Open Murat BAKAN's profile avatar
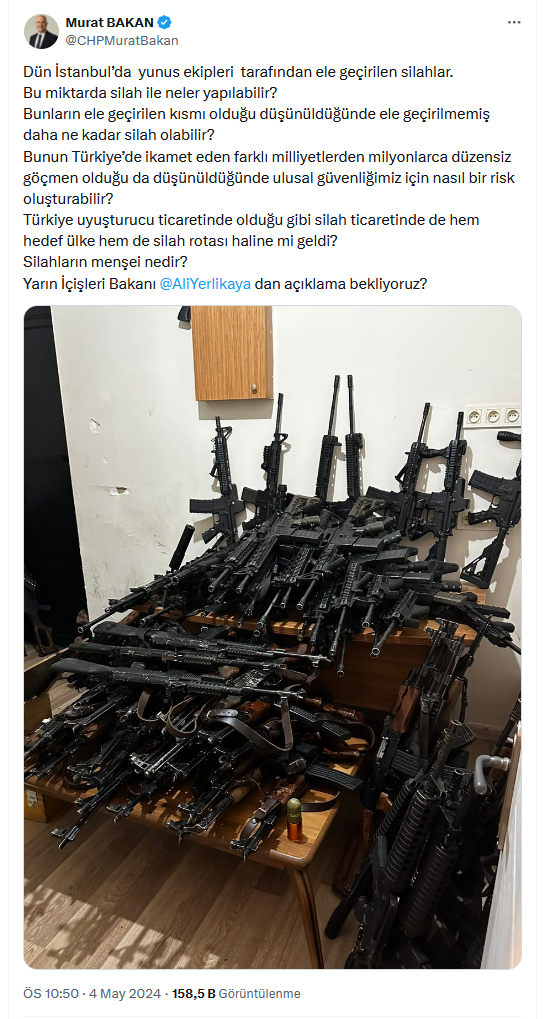The width and height of the screenshot is (544, 1019). tap(42, 31)
